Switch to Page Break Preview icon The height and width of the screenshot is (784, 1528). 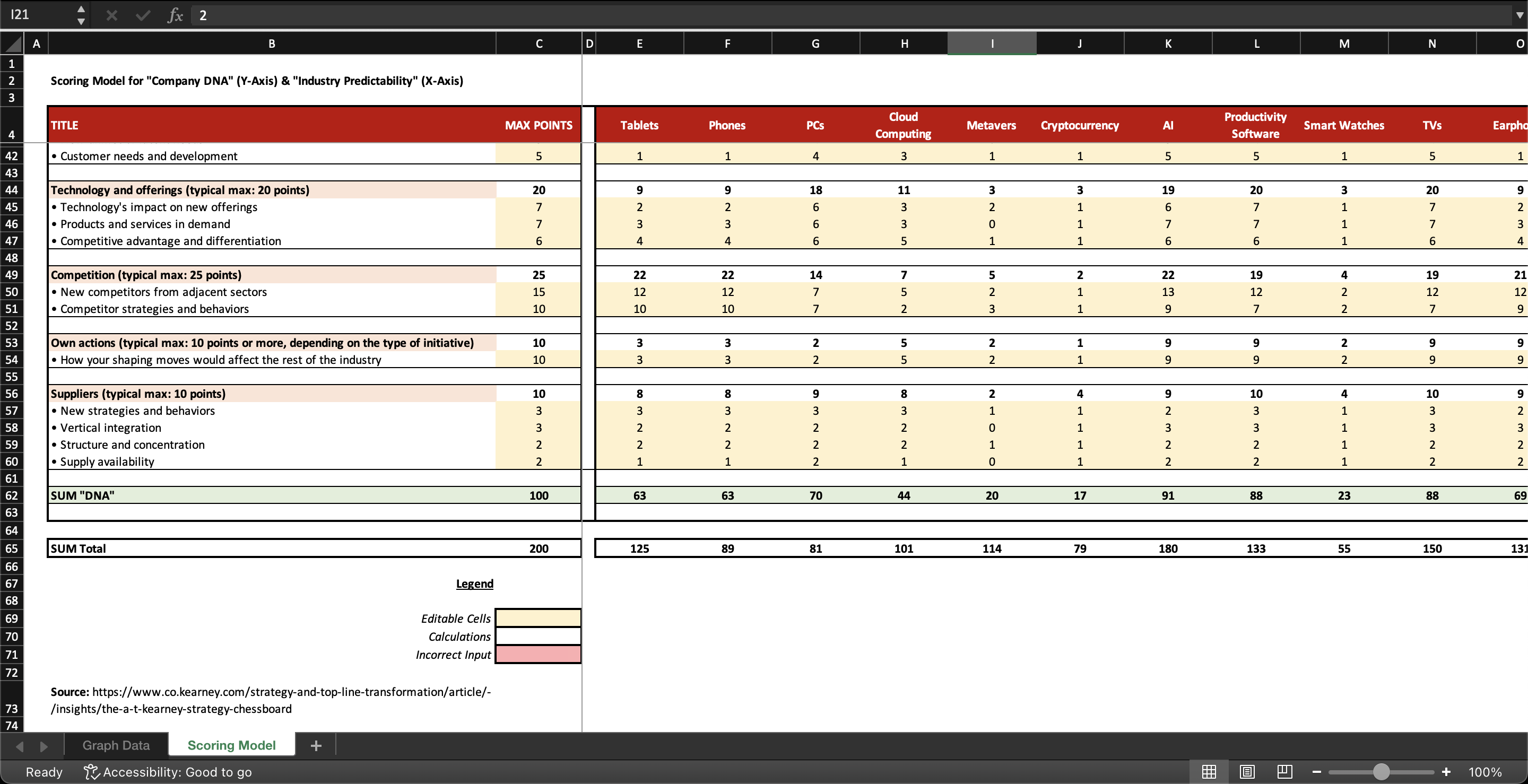[x=1285, y=772]
